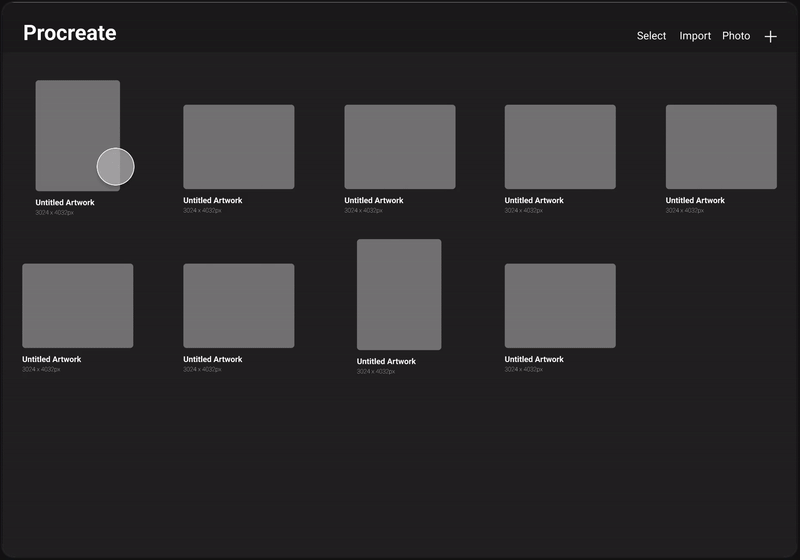800x560 pixels.
Task: Click the Untitled Artwork title under top-row portrait thumbnail
Action: tap(65, 202)
